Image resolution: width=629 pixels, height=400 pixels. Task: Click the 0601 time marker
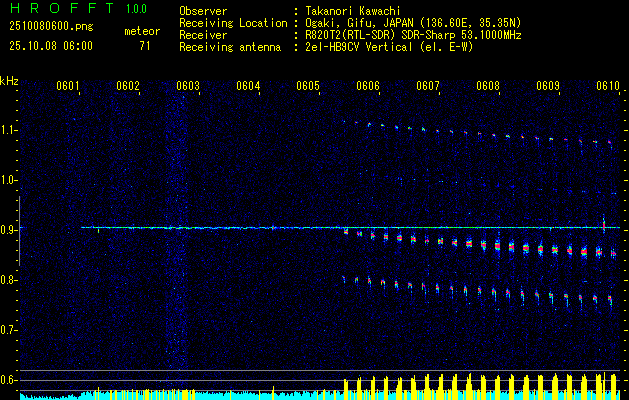(68, 87)
